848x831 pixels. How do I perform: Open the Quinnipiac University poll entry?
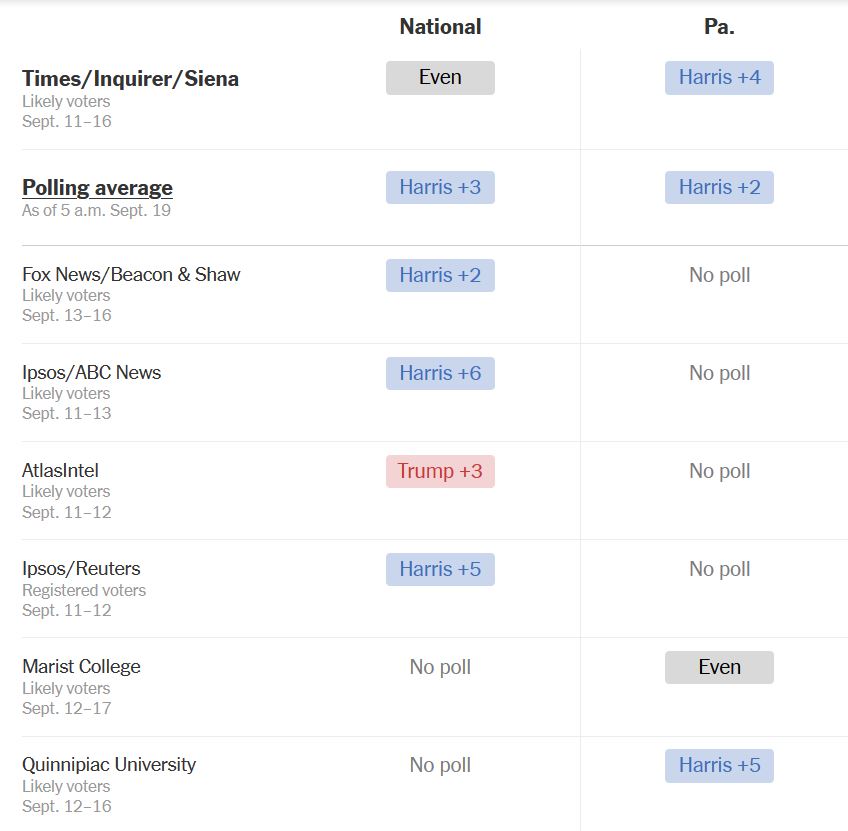click(109, 765)
